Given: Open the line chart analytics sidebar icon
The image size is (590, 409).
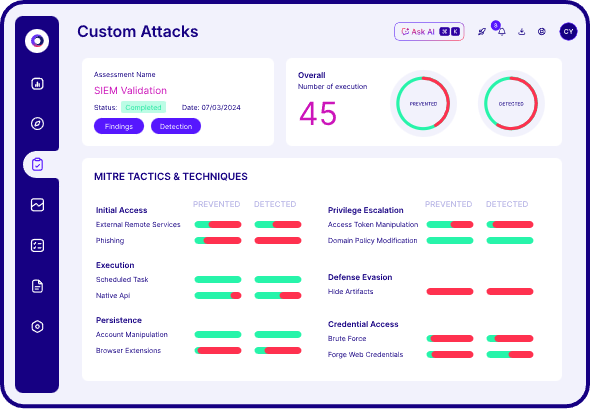Looking at the screenshot, I should point(37,205).
